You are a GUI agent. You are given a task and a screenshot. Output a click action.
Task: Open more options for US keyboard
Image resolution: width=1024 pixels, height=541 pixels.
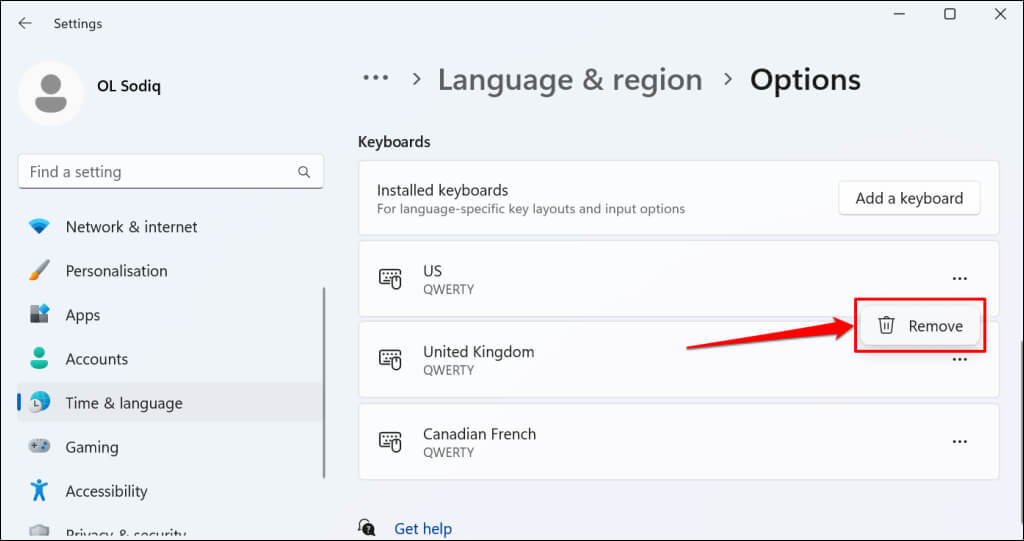pyautogui.click(x=960, y=279)
